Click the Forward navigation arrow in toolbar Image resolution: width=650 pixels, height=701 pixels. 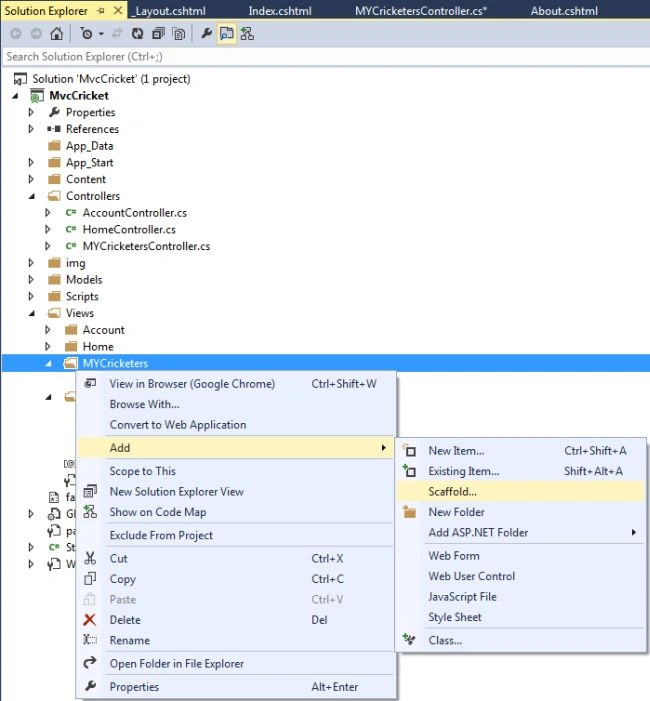coord(36,34)
